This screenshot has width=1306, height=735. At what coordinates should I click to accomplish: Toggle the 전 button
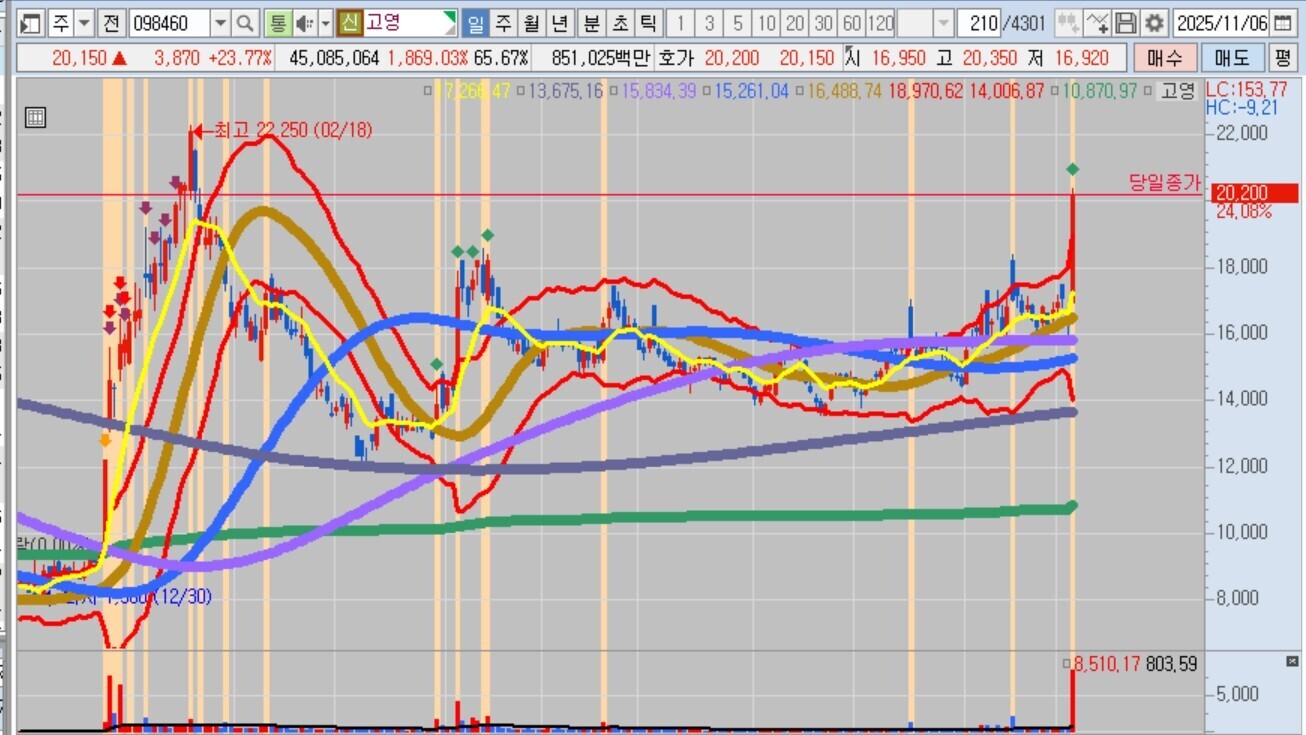tap(112, 23)
